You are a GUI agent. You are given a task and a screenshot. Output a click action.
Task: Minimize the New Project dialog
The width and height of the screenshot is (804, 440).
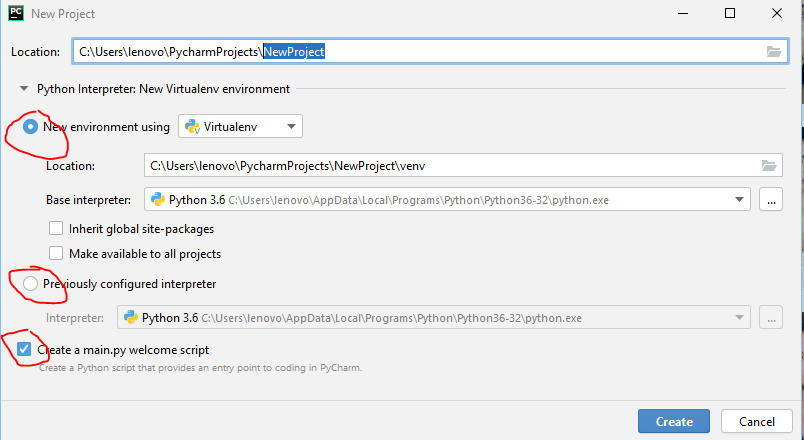[682, 13]
